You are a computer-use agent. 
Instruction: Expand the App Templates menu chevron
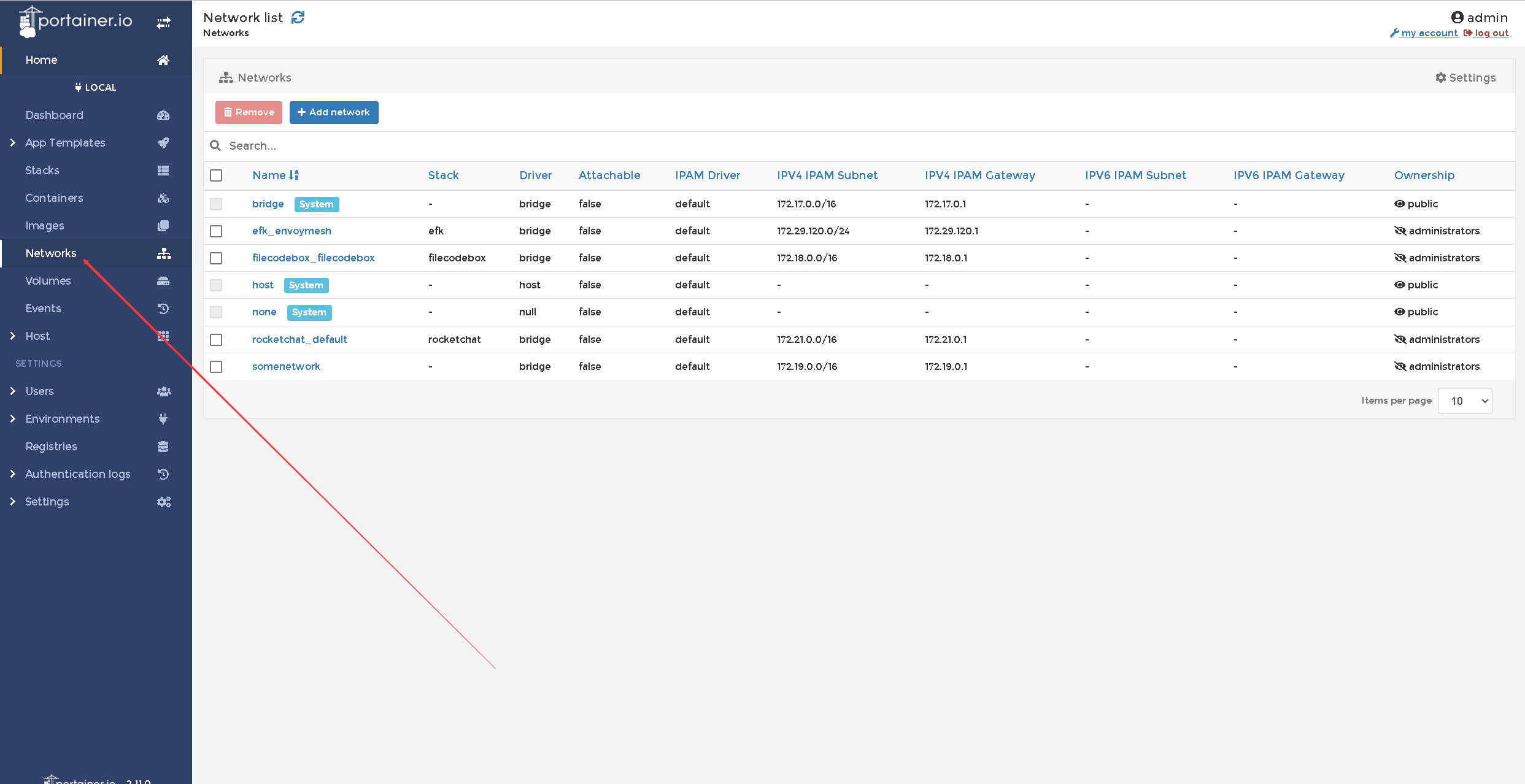coord(12,143)
